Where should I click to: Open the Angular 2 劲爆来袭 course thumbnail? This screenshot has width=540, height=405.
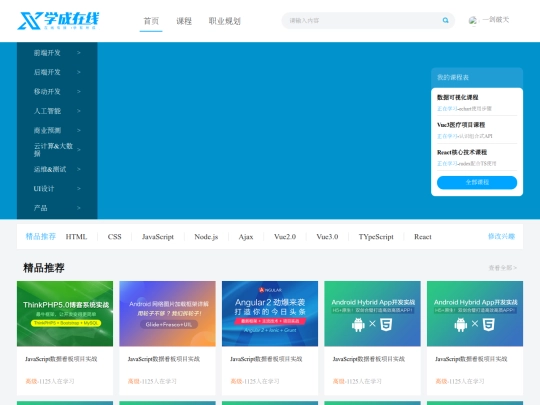[270, 313]
